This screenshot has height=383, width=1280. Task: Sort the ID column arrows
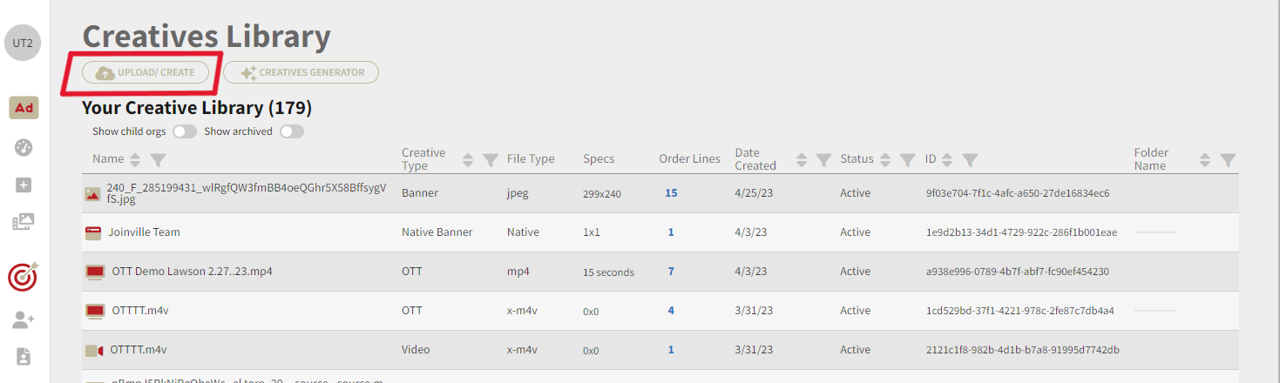pyautogui.click(x=947, y=159)
